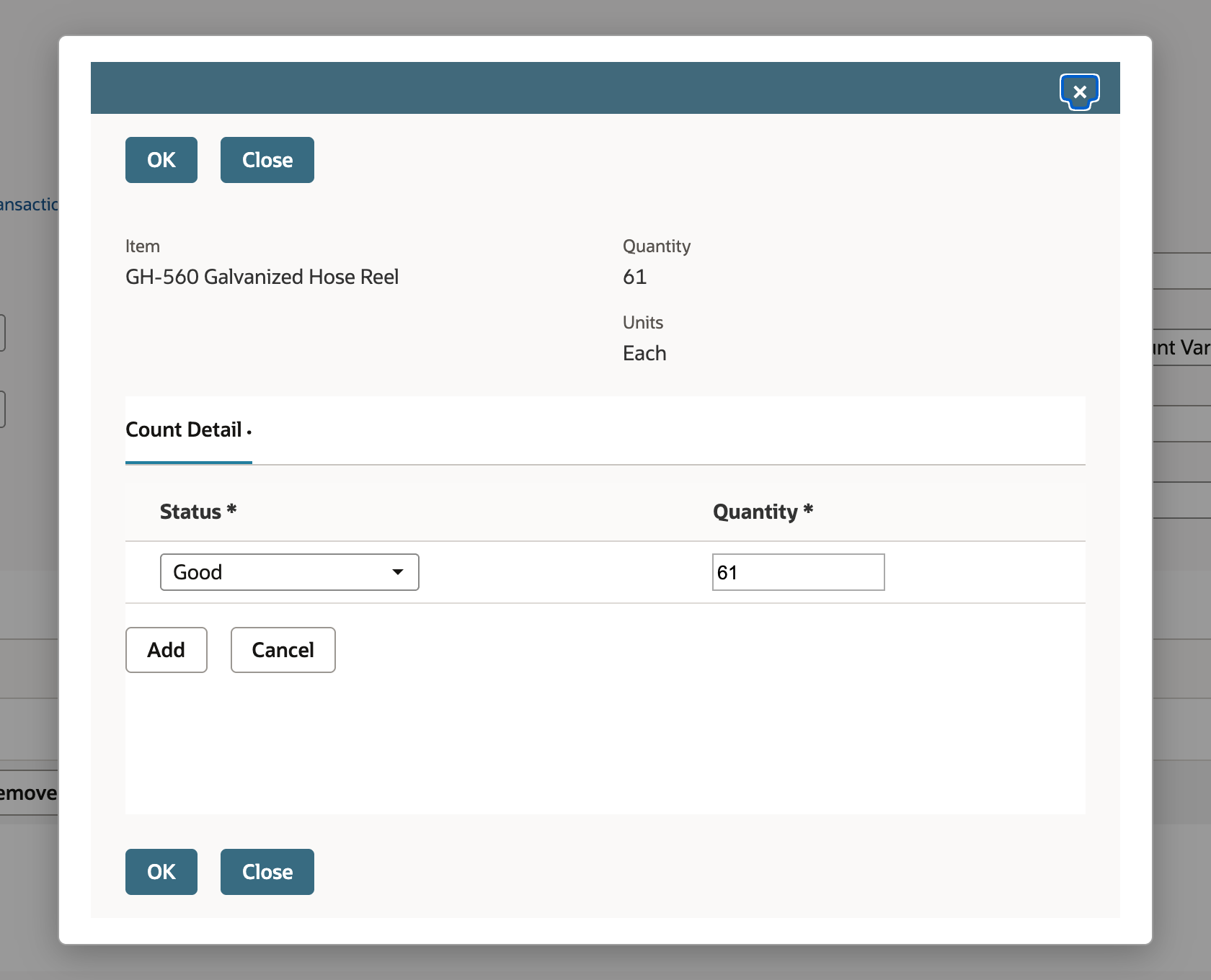The height and width of the screenshot is (980, 1211).
Task: Click the Cancel button under Count Detail
Action: coord(283,650)
